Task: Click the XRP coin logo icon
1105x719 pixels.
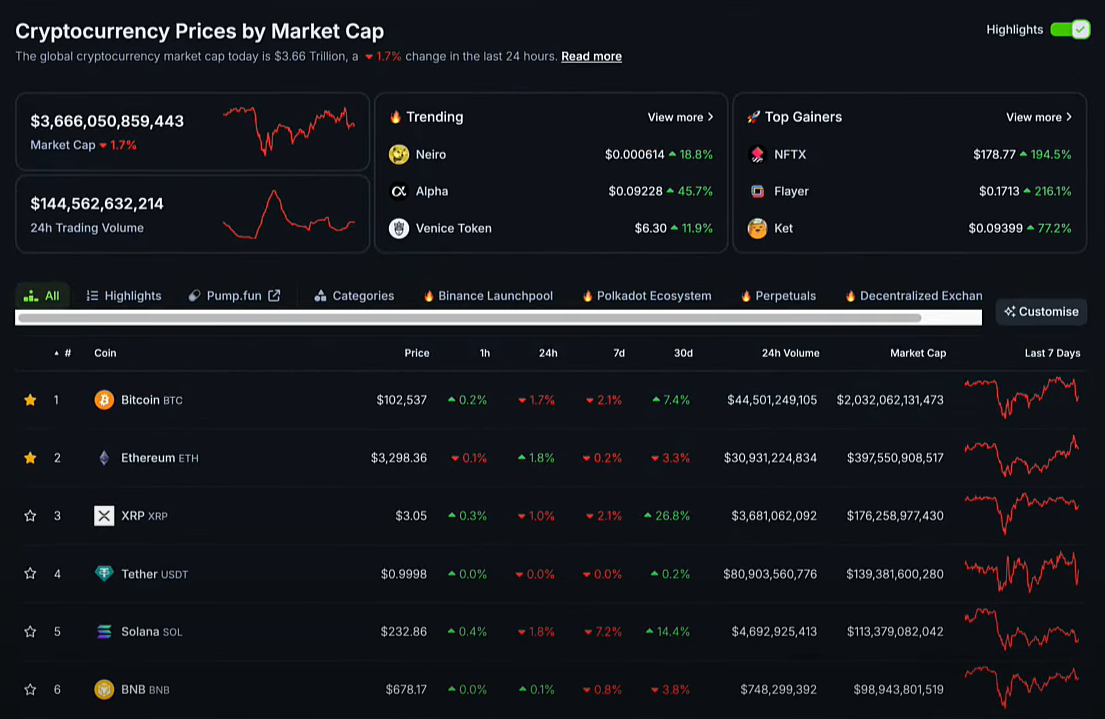Action: [104, 516]
